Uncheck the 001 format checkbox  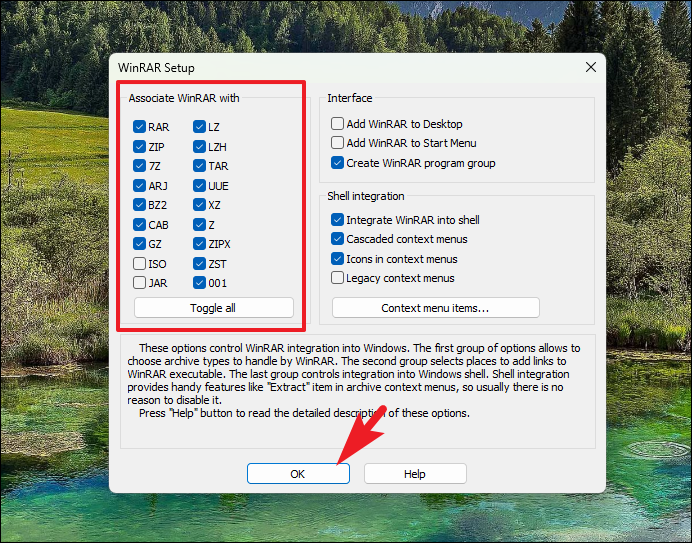(199, 283)
